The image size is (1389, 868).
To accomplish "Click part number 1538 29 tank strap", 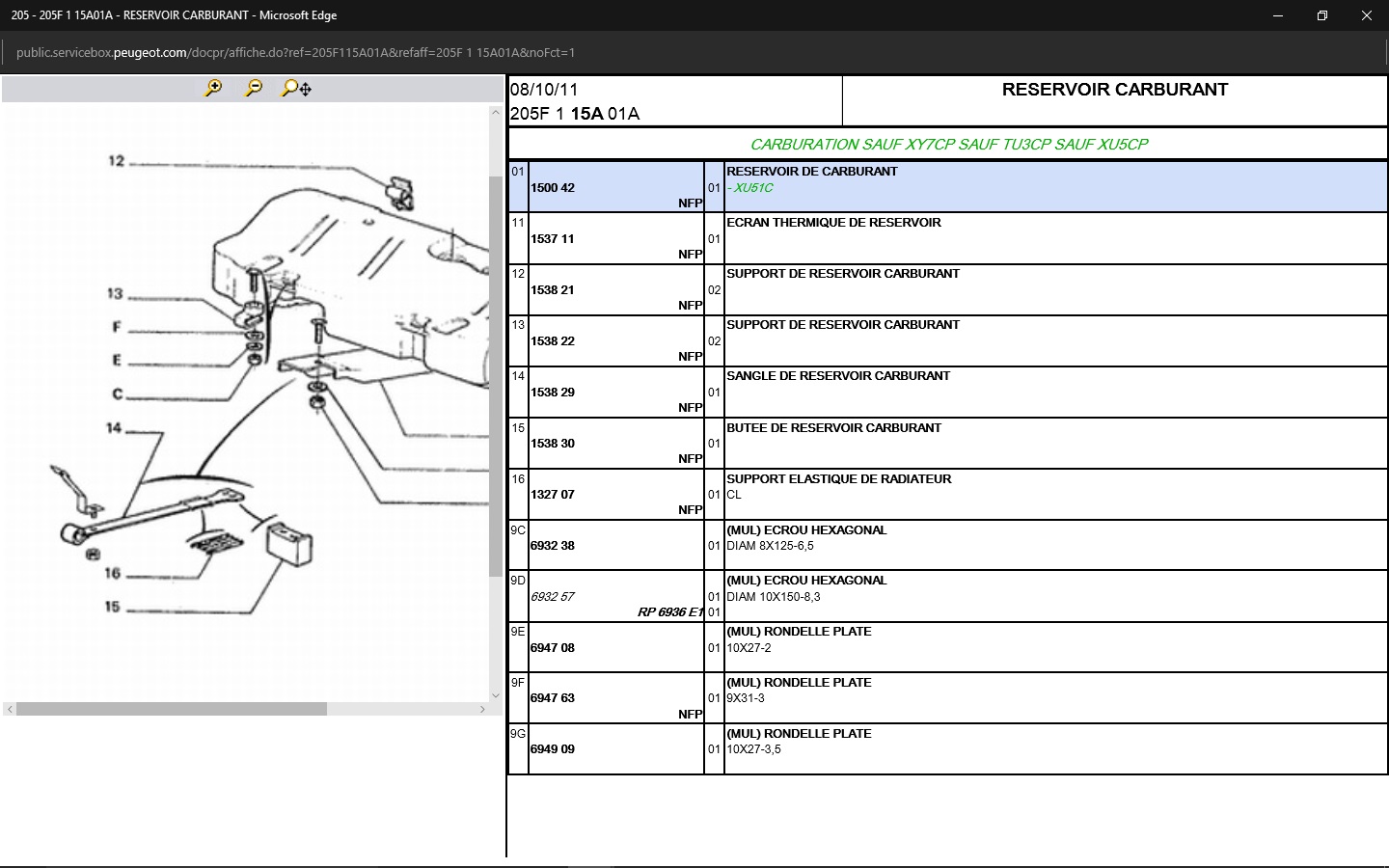I will 553,393.
